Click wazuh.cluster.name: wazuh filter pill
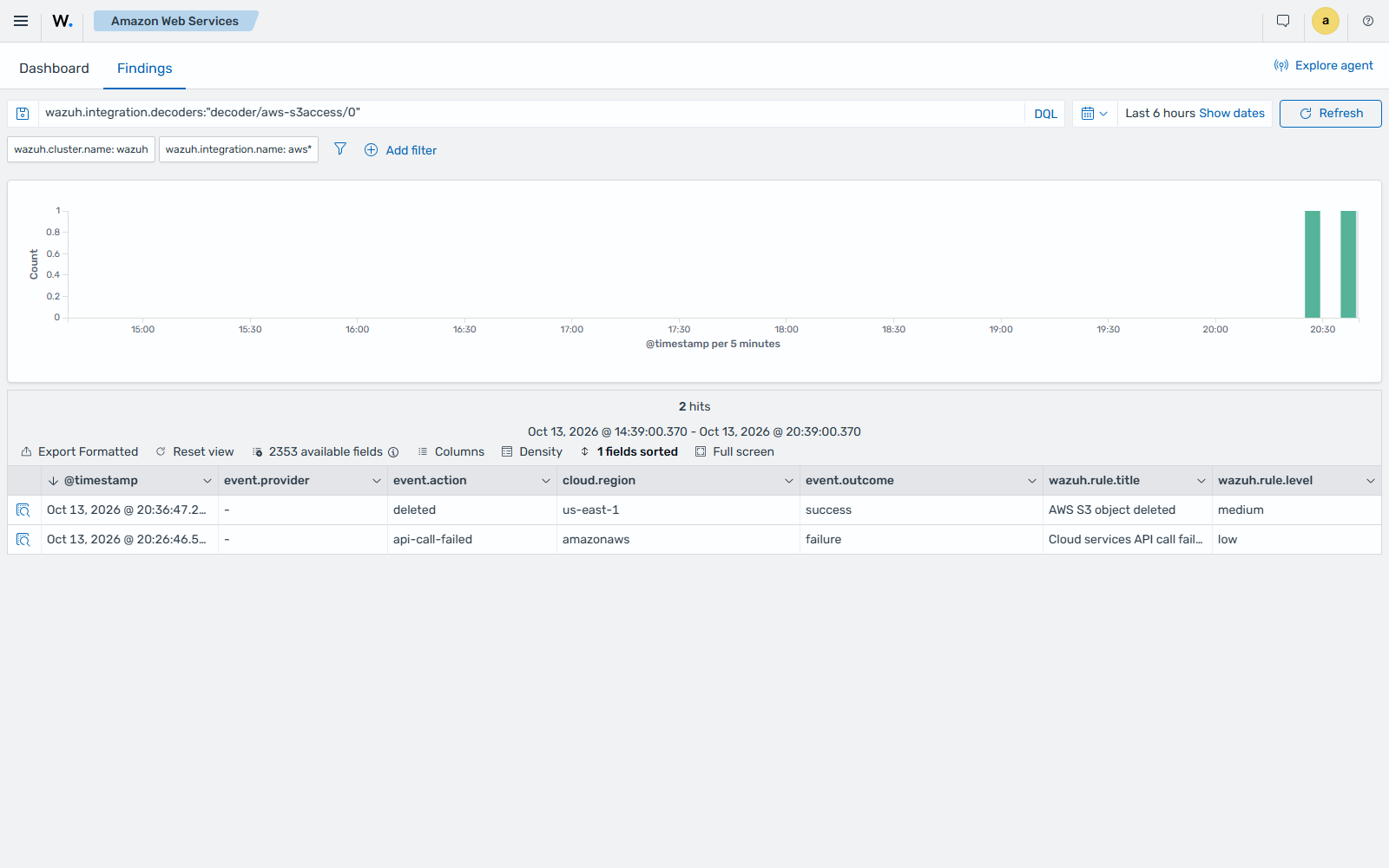 click(82, 149)
